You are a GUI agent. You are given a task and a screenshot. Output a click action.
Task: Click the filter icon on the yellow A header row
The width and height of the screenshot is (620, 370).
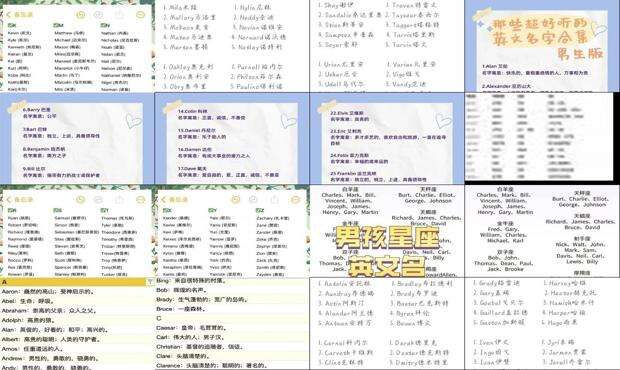pos(150,282)
